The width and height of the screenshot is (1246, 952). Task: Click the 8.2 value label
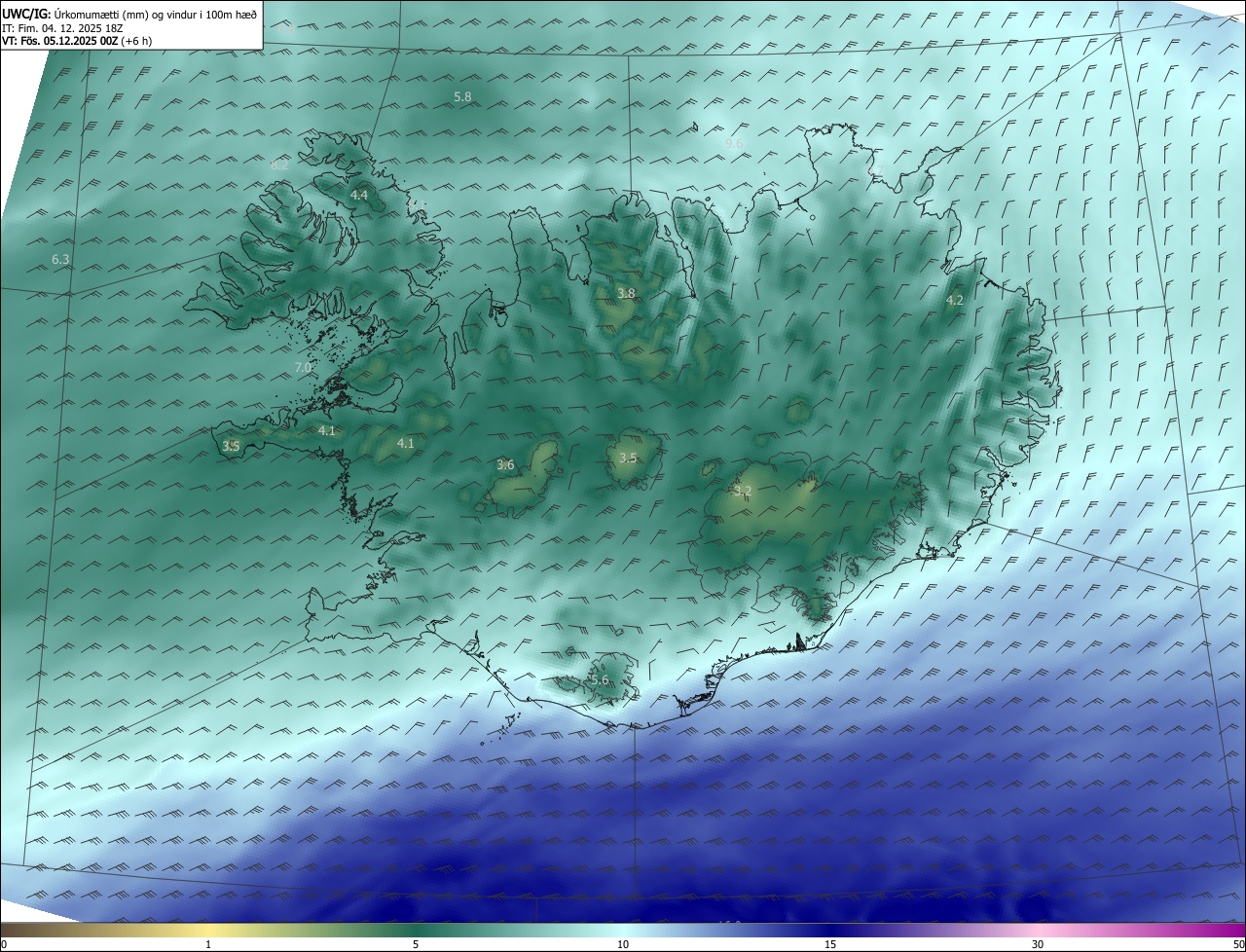pyautogui.click(x=279, y=165)
